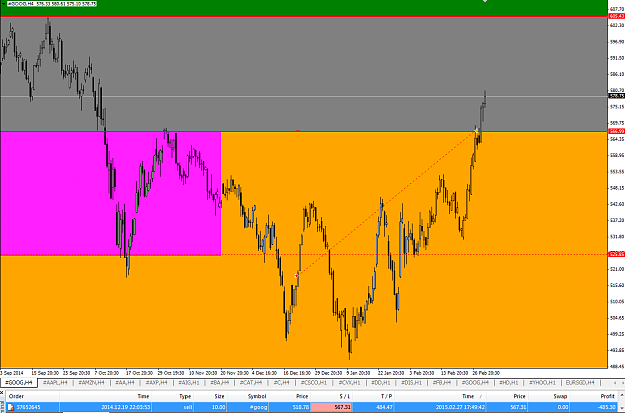Click the 16 Dec 16:30 time axis label
Viewport: 625px width, 413px height.
click(297, 373)
